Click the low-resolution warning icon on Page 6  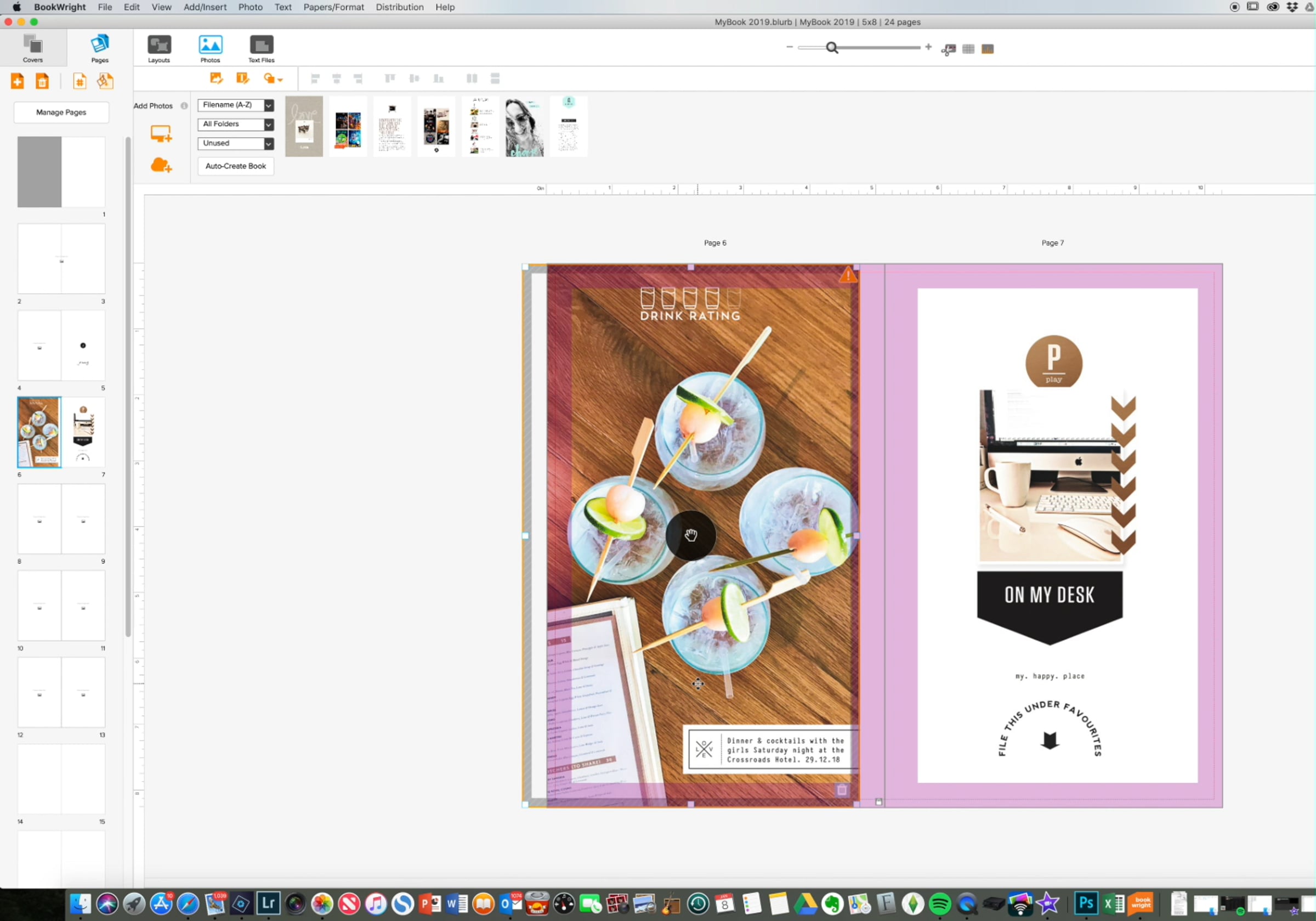(848, 275)
